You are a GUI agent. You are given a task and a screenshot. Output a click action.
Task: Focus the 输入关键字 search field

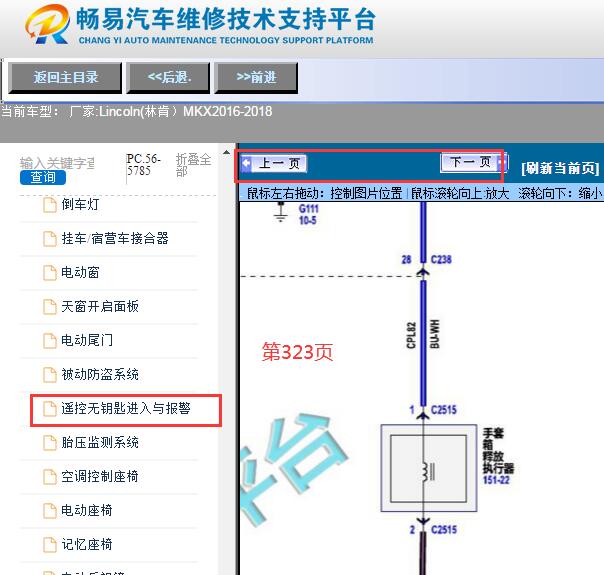pos(57,163)
